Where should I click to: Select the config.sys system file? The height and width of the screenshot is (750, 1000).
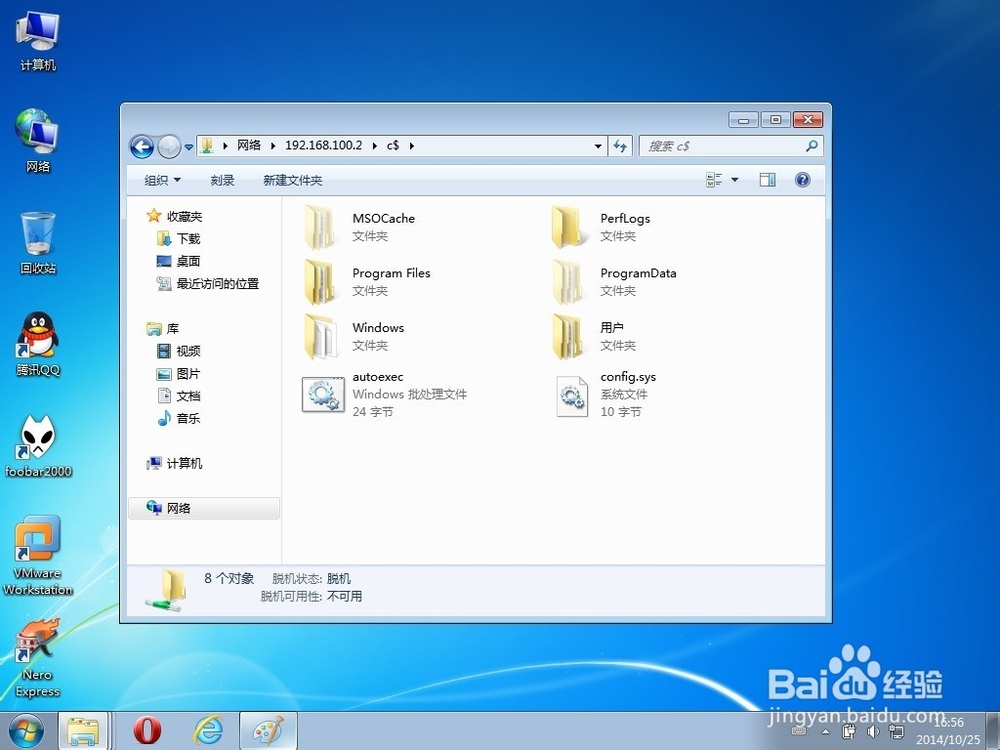tap(604, 394)
